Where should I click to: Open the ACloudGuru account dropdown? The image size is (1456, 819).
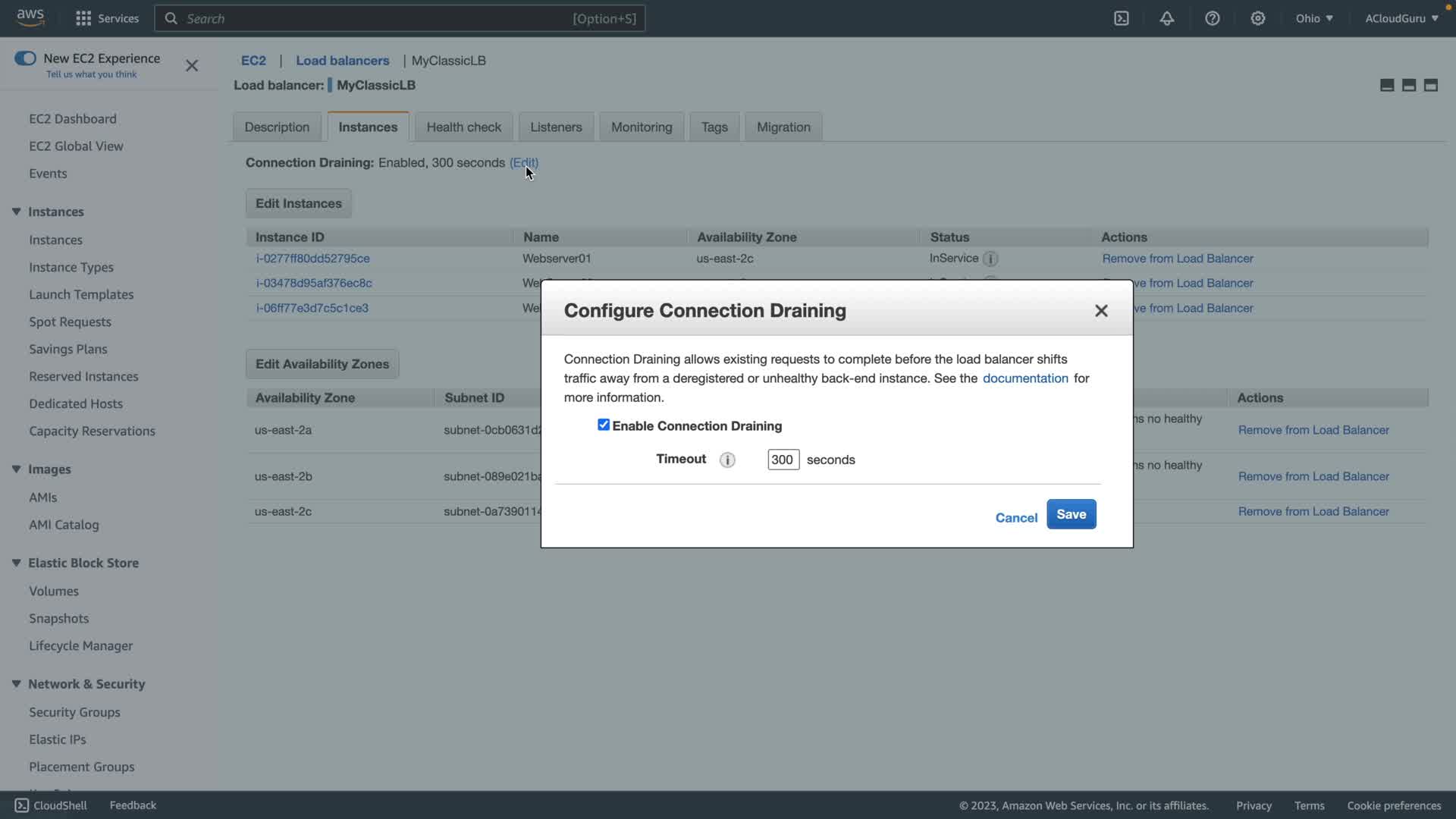pyautogui.click(x=1401, y=18)
